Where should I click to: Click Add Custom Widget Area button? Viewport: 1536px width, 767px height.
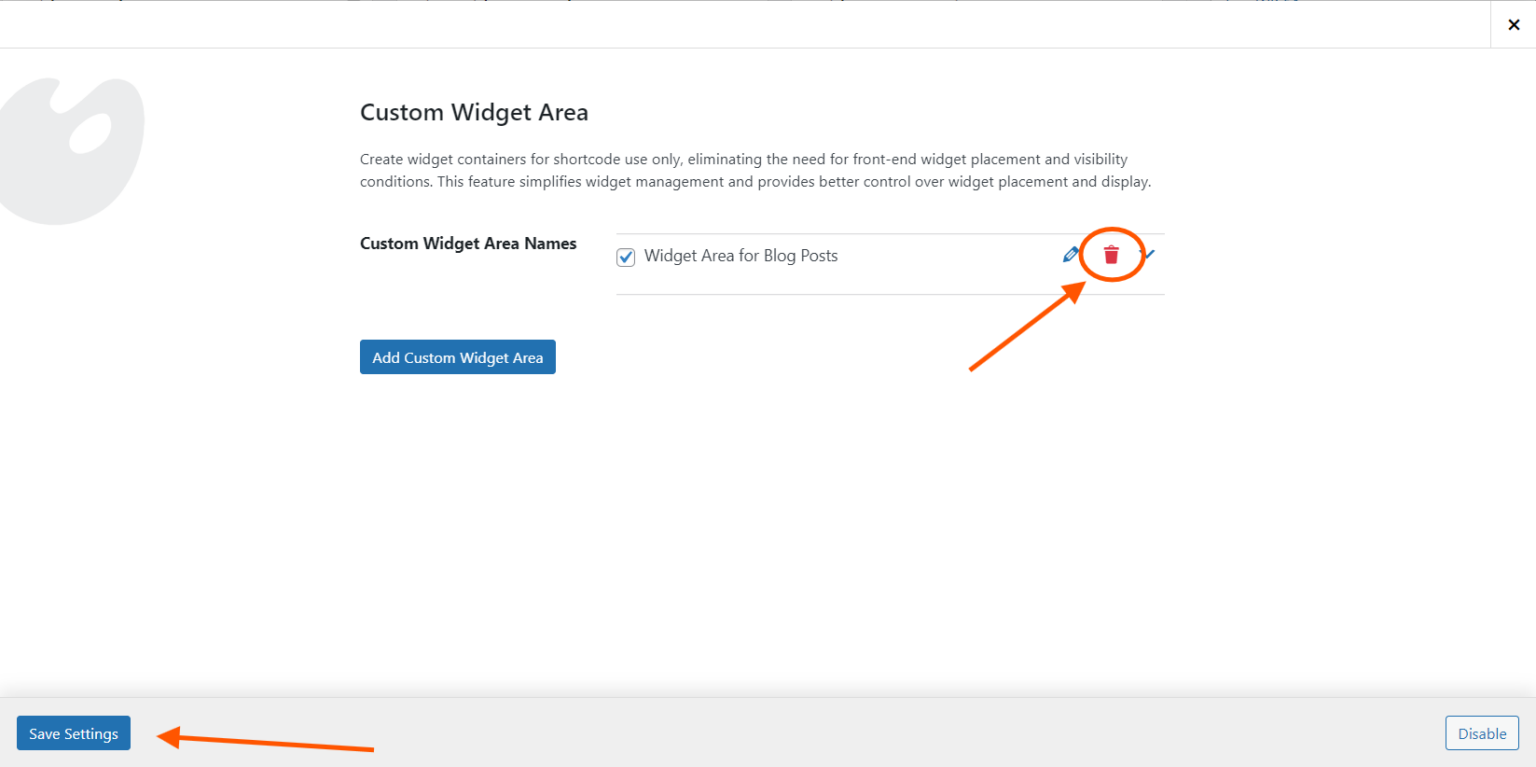457,357
